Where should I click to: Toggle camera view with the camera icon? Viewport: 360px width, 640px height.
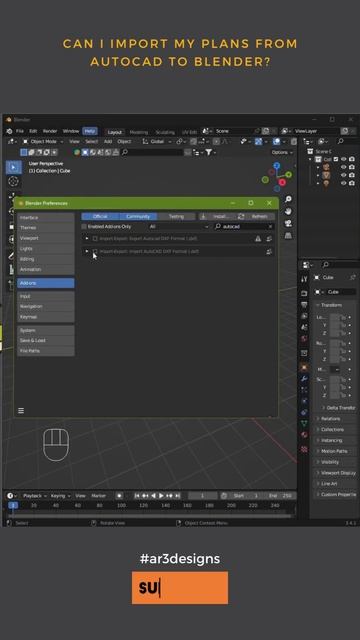(288, 223)
